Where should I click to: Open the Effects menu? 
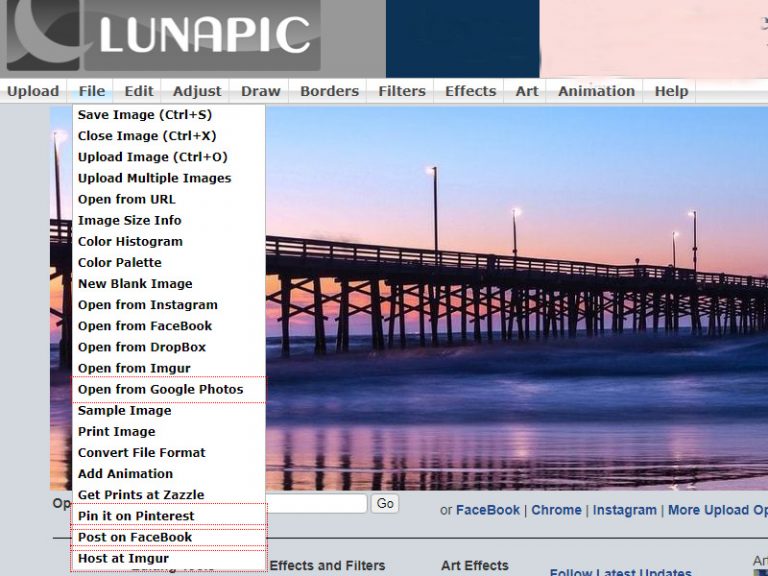pos(470,91)
